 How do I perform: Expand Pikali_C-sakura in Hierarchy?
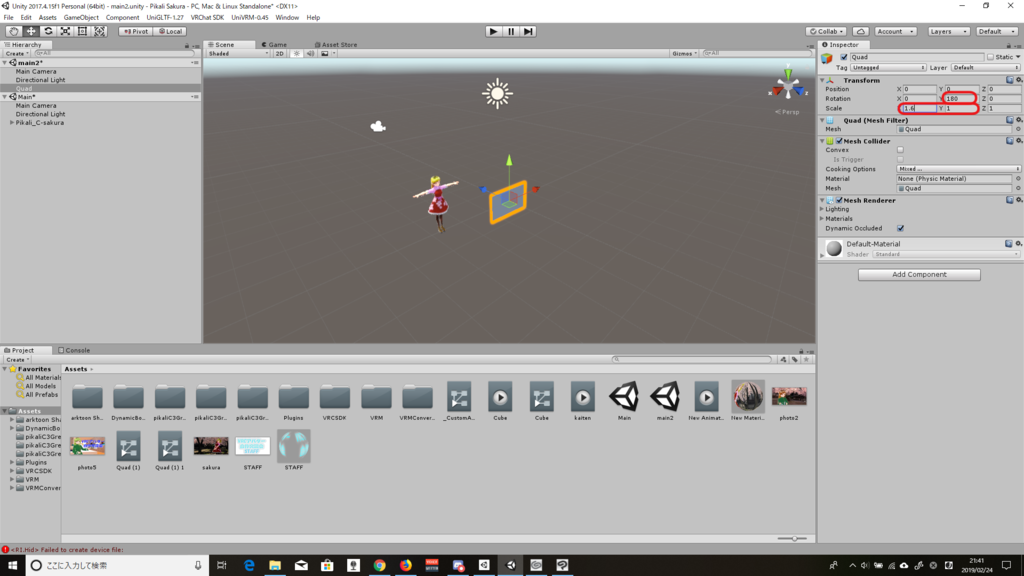12,123
